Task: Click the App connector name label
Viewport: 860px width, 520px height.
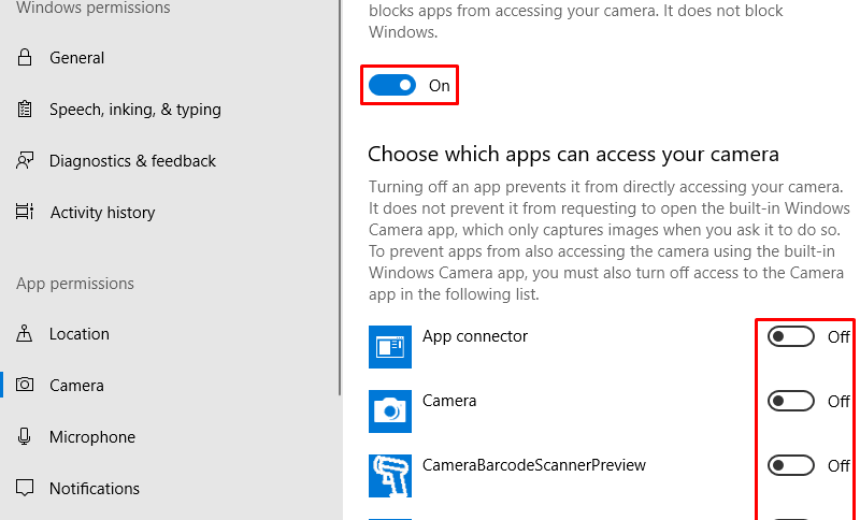Action: tap(475, 336)
